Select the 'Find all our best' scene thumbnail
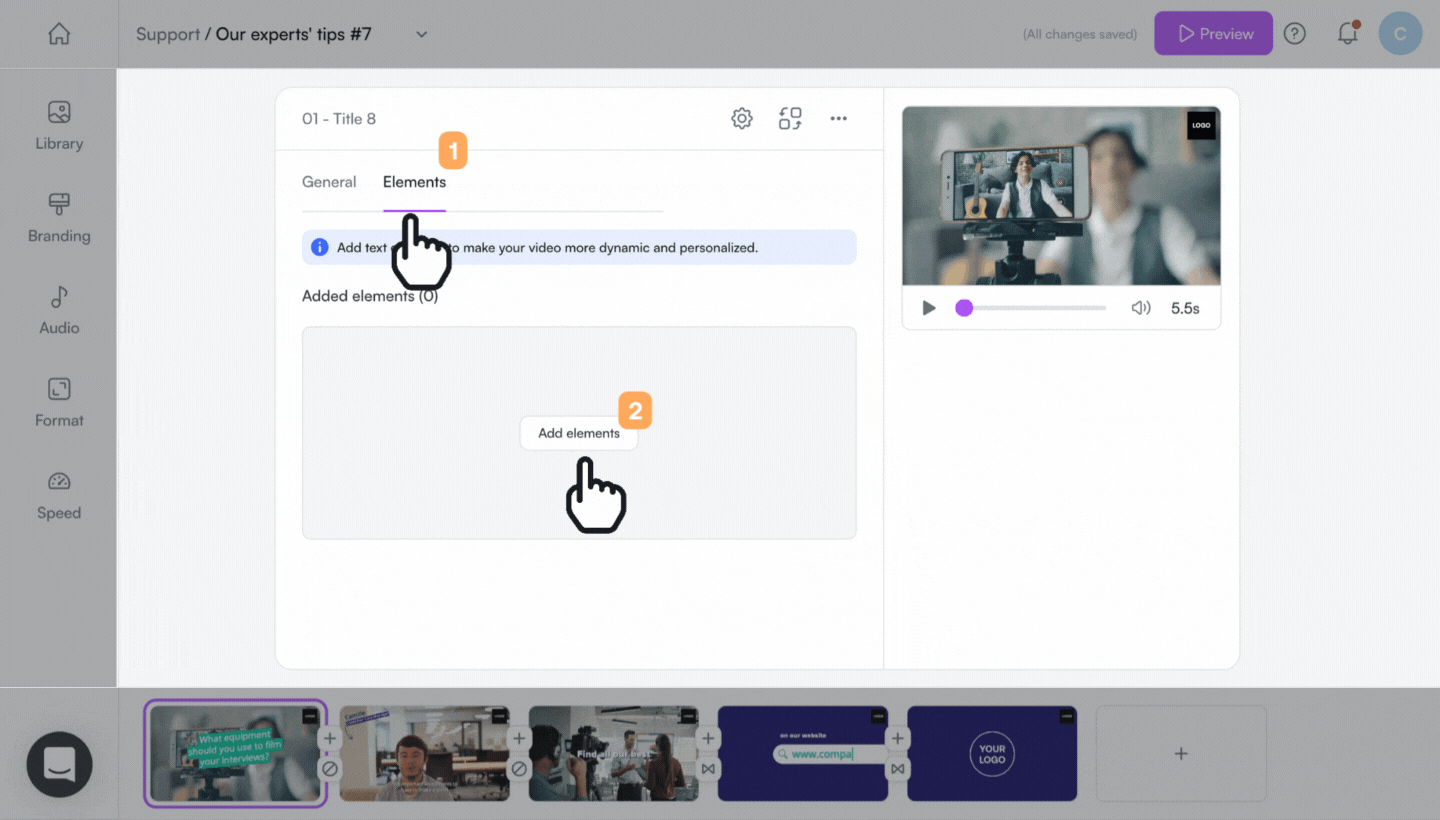Viewport: 1440px width, 820px height. pyautogui.click(x=613, y=754)
